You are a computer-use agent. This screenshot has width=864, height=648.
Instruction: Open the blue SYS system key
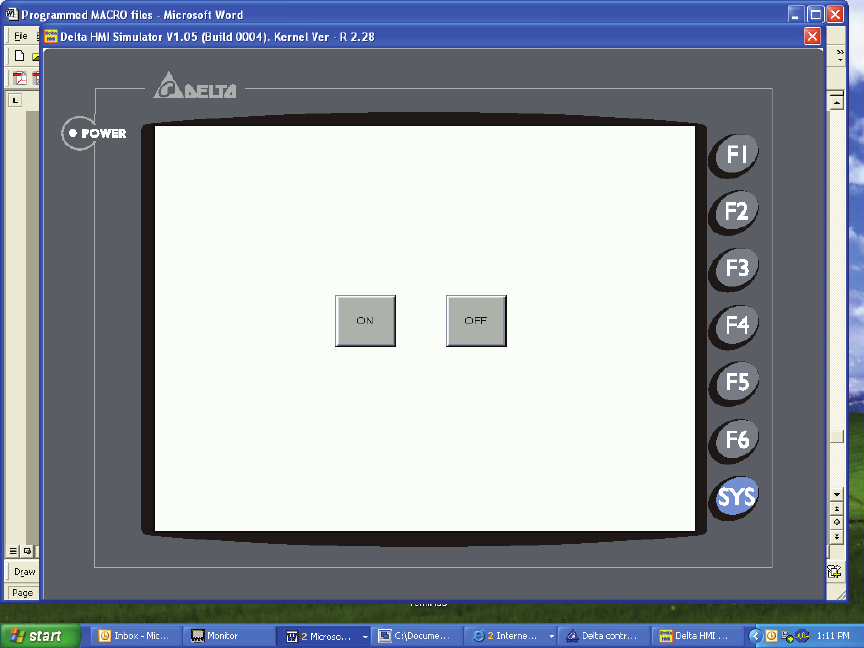(x=736, y=498)
